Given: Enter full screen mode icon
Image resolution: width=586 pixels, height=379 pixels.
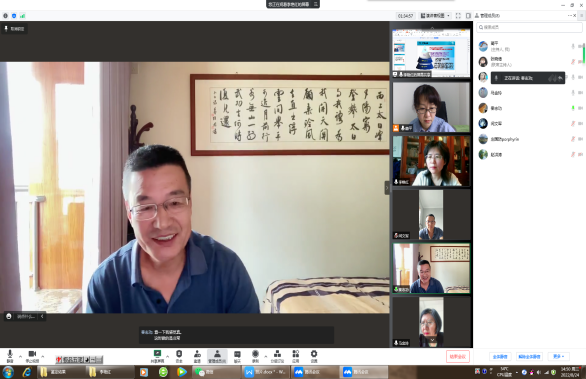Looking at the screenshot, I should click(458, 16).
